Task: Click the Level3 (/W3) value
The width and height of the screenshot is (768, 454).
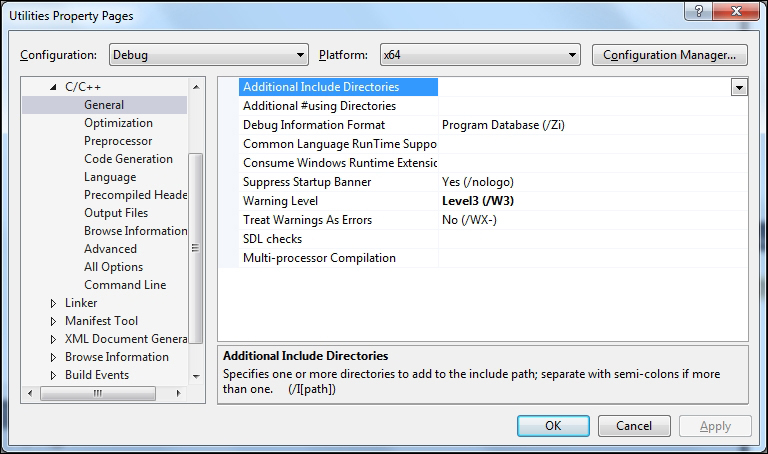Action: point(478,201)
